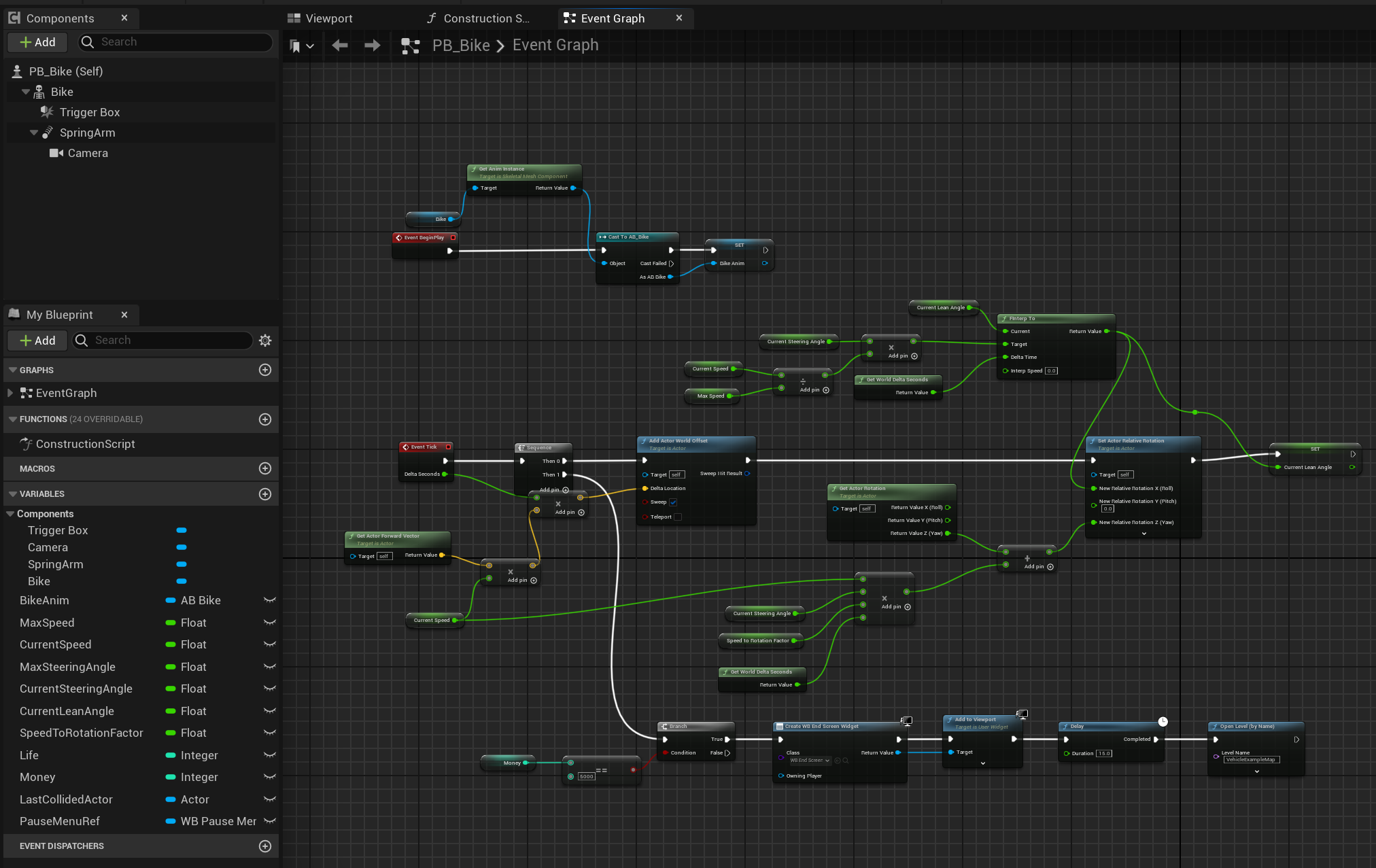The width and height of the screenshot is (1376, 868).
Task: Open the Construction Script tab
Action: click(485, 18)
